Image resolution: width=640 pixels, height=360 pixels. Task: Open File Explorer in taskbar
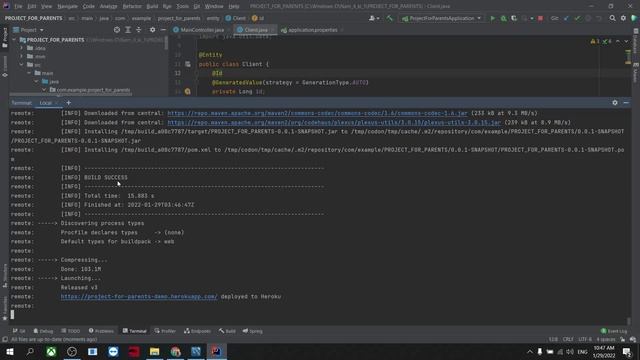(x=154, y=351)
